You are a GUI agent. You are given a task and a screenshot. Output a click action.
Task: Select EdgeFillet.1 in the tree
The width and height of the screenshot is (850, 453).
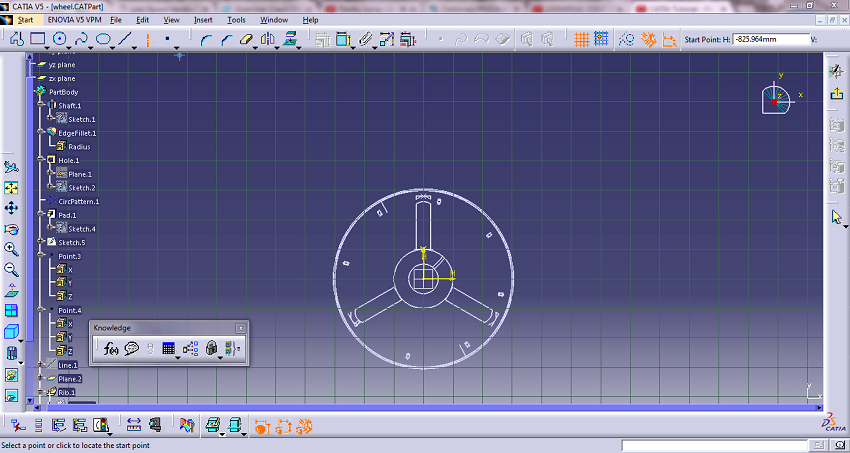(x=77, y=133)
